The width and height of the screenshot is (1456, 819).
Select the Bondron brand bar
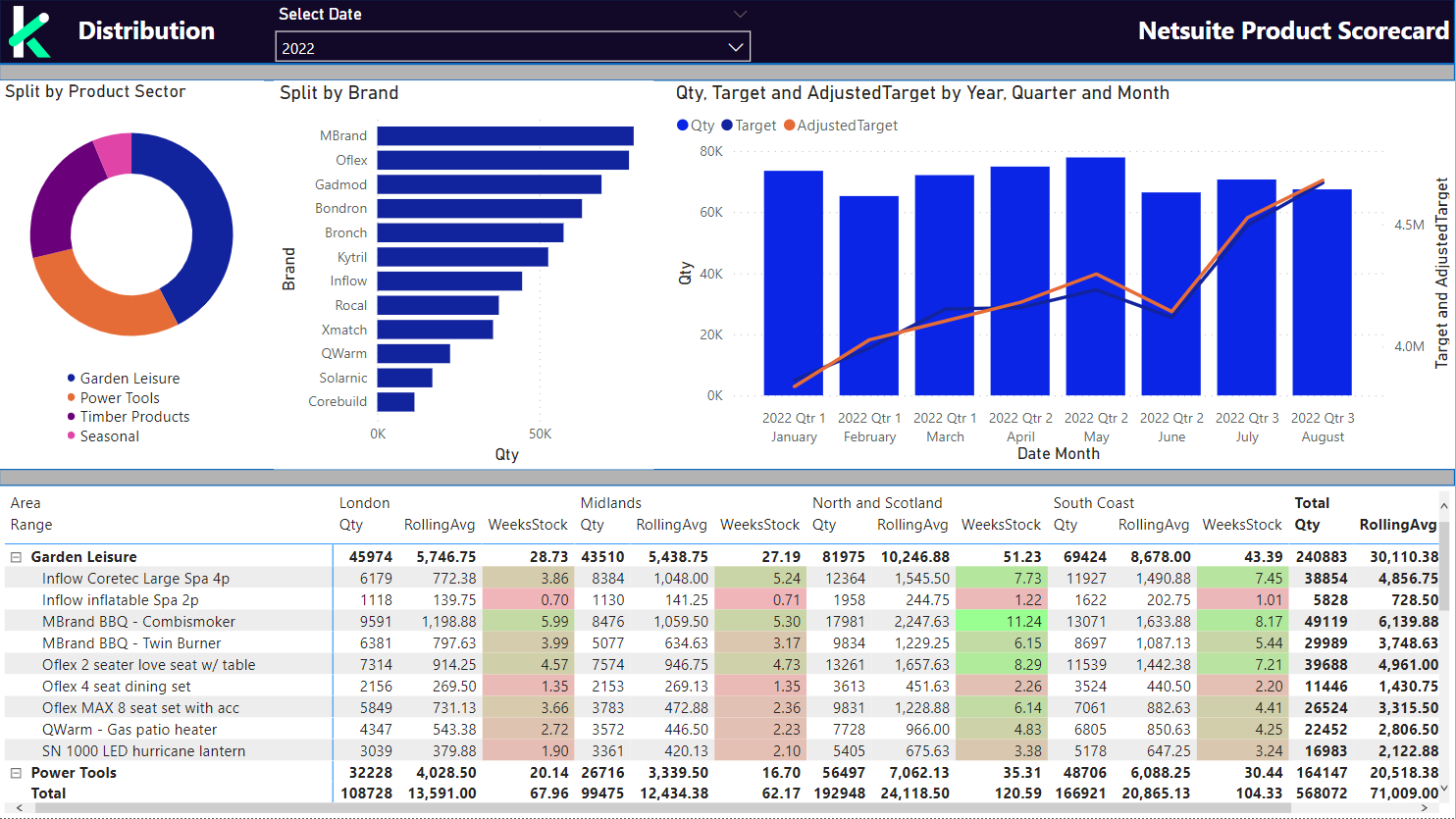[480, 208]
